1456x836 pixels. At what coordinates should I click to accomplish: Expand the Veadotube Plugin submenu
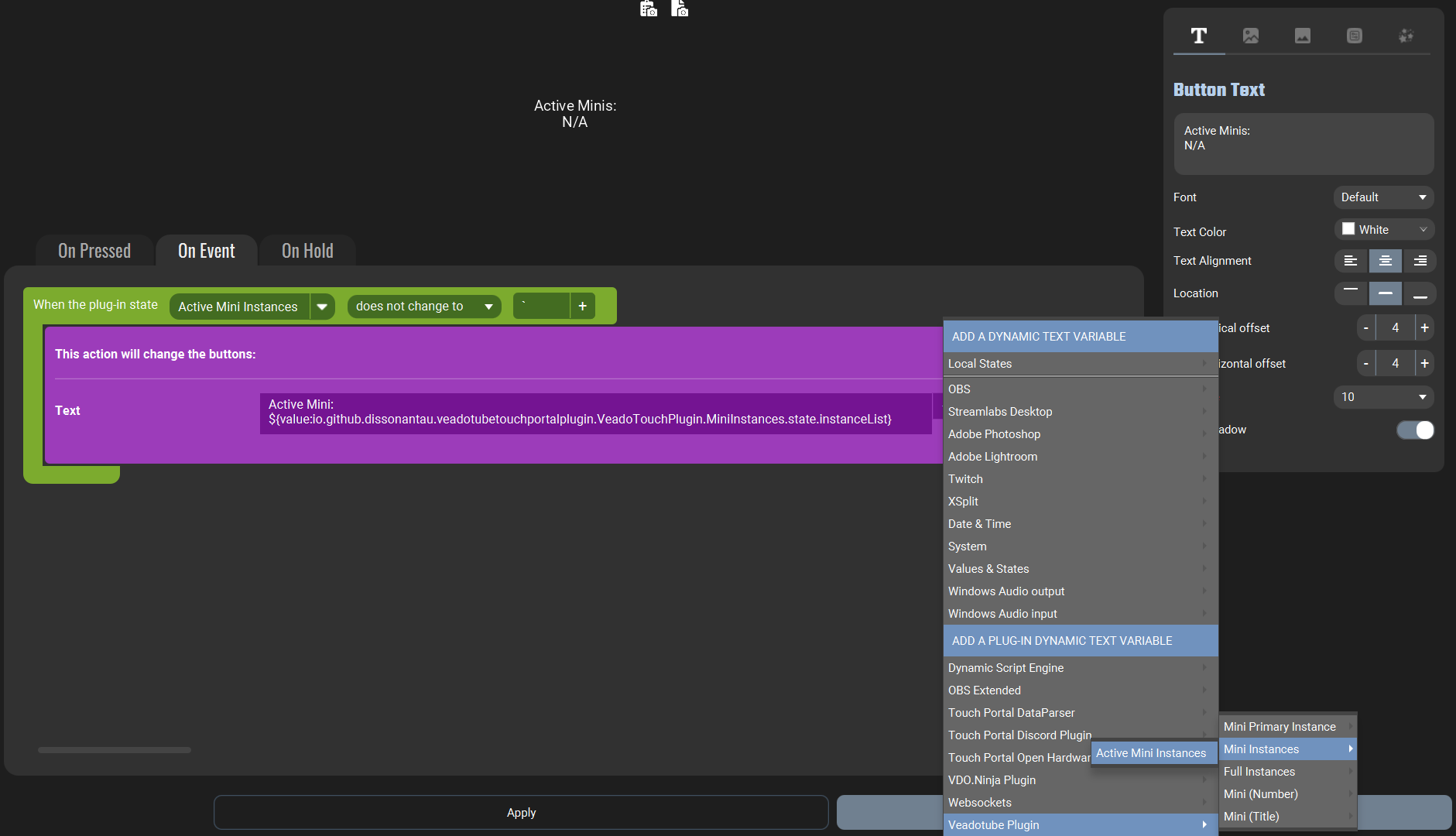(x=1081, y=825)
